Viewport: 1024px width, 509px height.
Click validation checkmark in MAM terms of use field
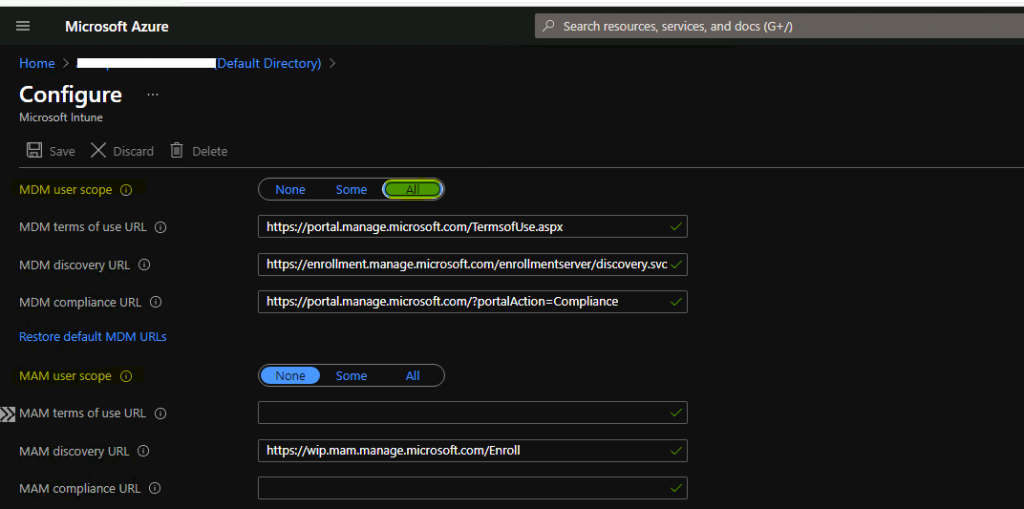676,413
